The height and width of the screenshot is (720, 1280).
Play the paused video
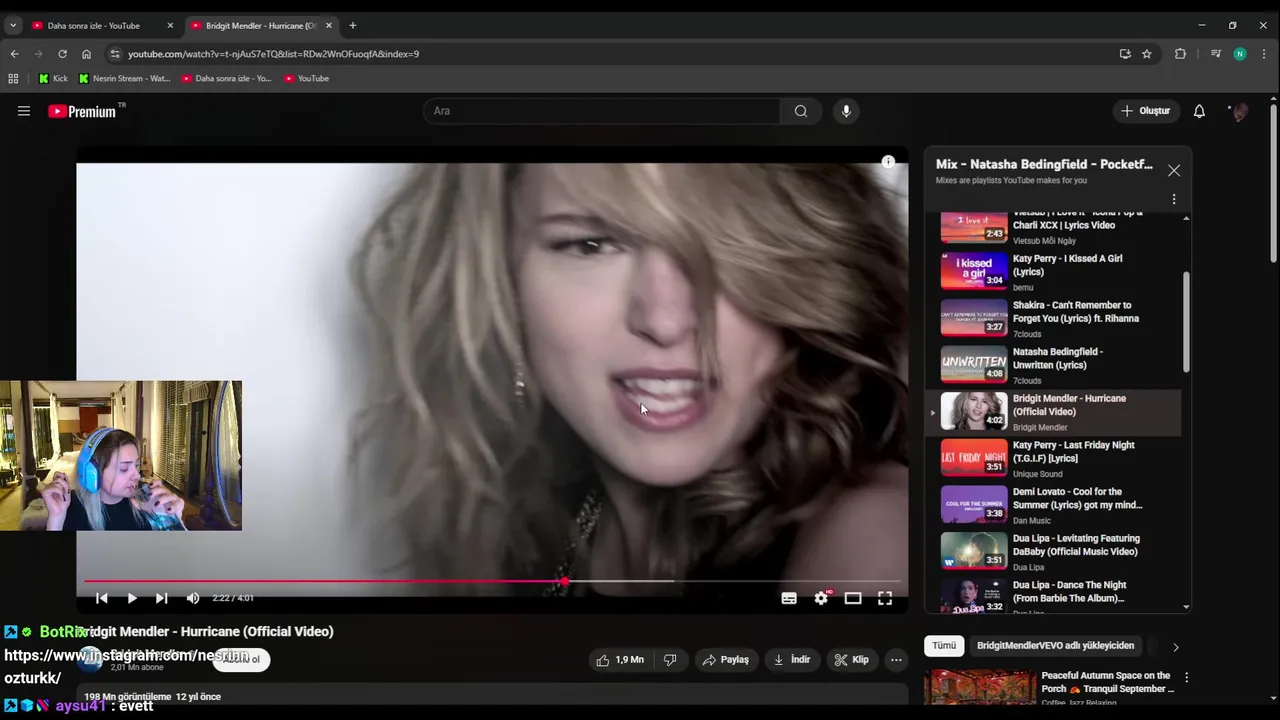[131, 598]
